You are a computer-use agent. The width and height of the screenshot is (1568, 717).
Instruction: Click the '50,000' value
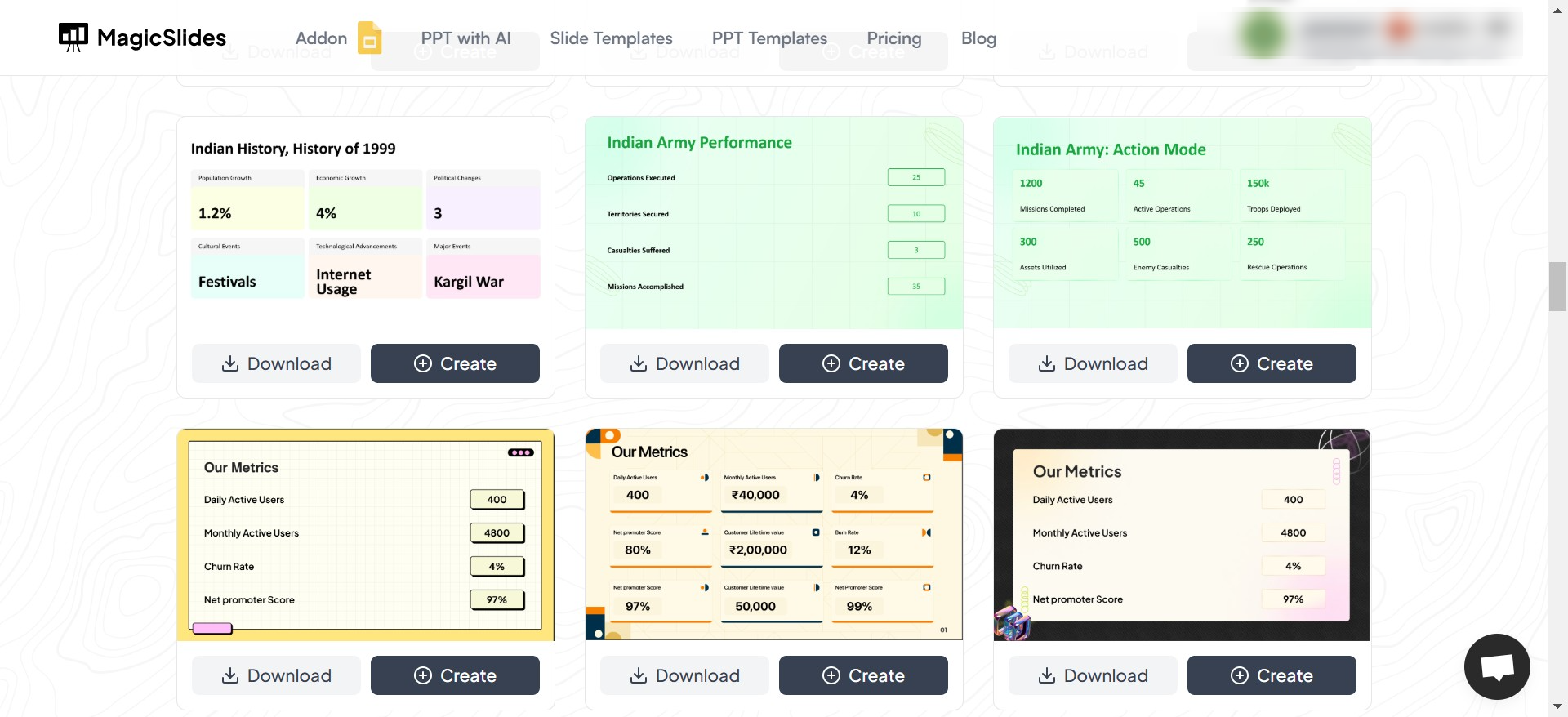[x=755, y=606]
